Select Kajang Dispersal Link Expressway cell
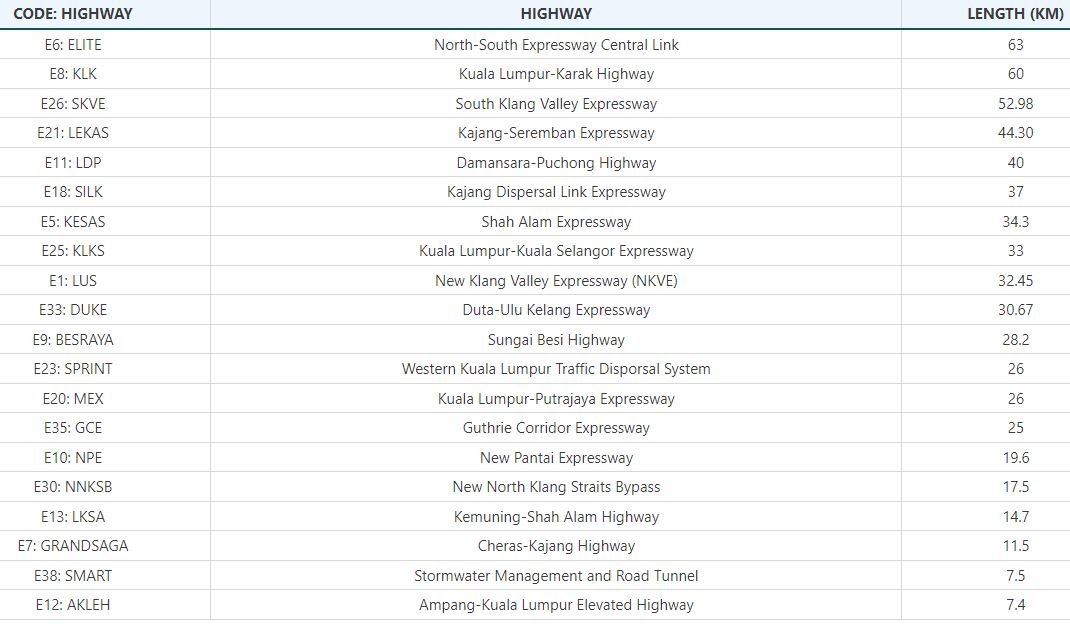The image size is (1070, 632). [556, 192]
